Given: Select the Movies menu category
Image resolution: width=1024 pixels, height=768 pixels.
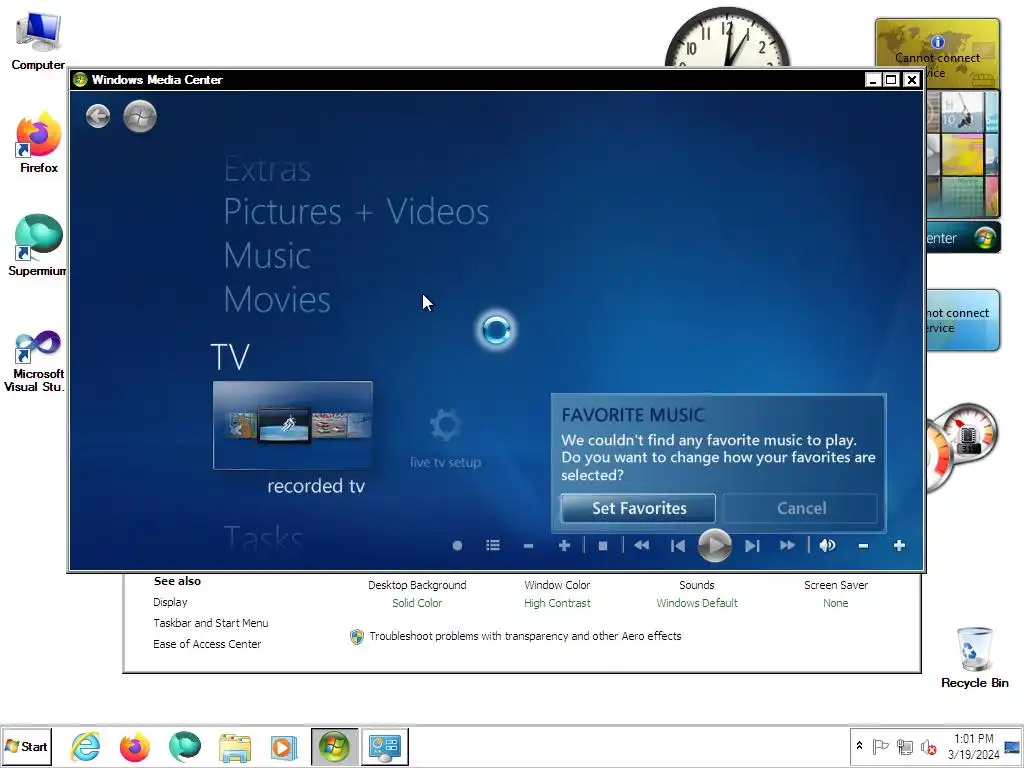Looking at the screenshot, I should pos(277,299).
